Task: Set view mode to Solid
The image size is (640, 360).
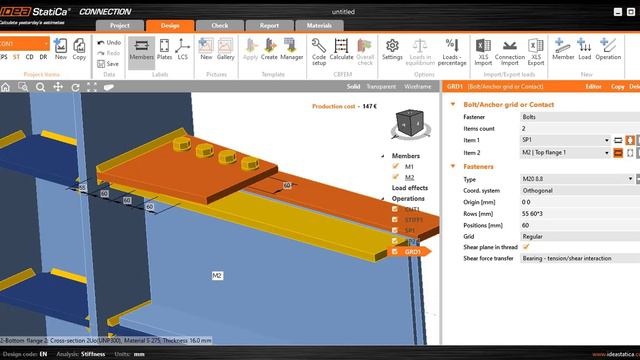Action: click(353, 87)
